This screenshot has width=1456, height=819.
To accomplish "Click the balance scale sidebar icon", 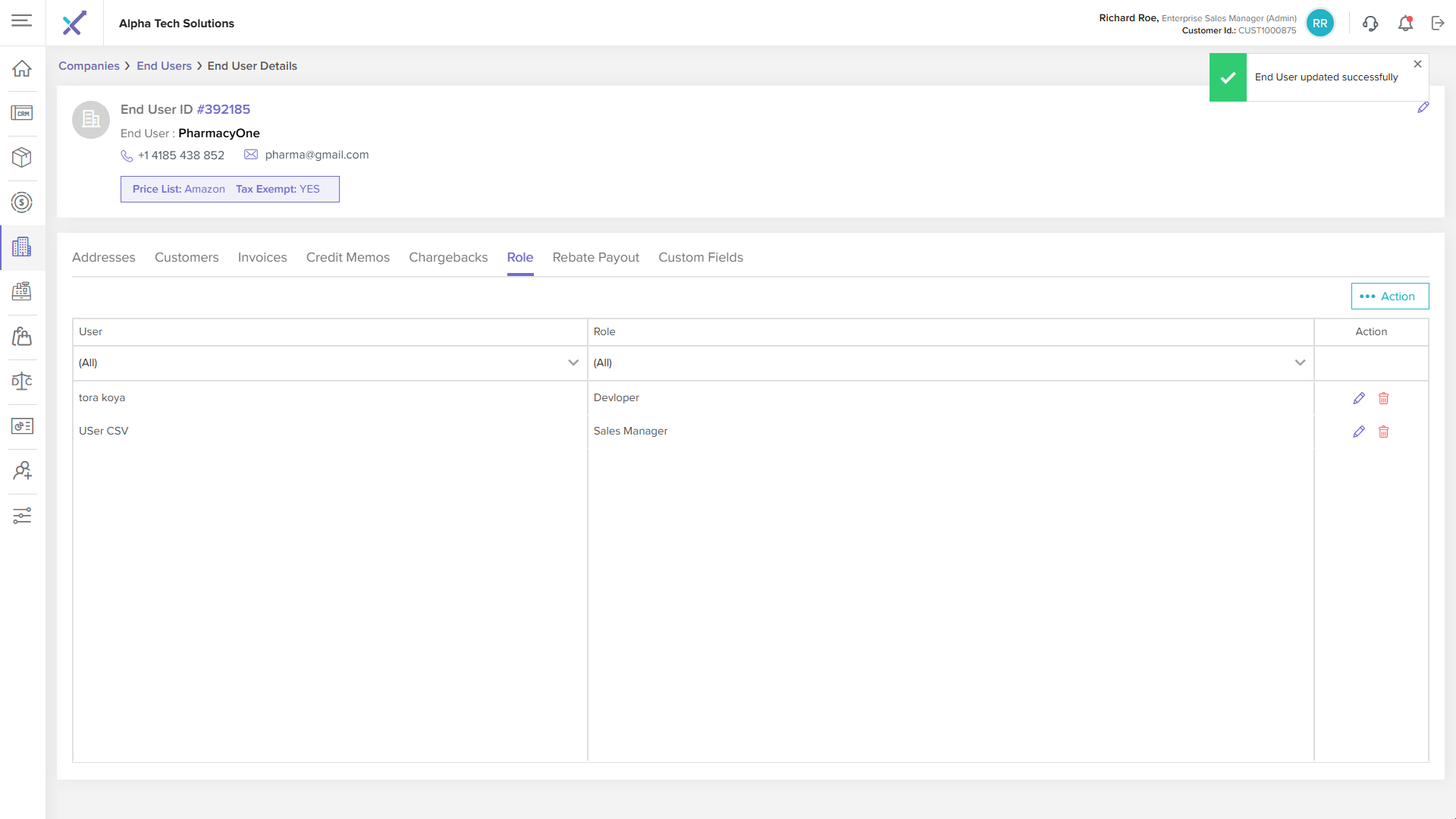I will pyautogui.click(x=22, y=381).
